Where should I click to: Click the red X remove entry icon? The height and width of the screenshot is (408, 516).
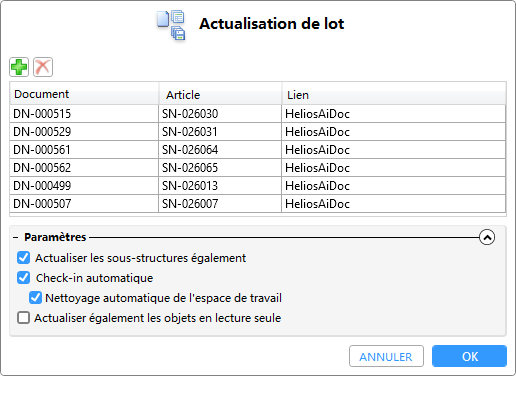point(43,67)
